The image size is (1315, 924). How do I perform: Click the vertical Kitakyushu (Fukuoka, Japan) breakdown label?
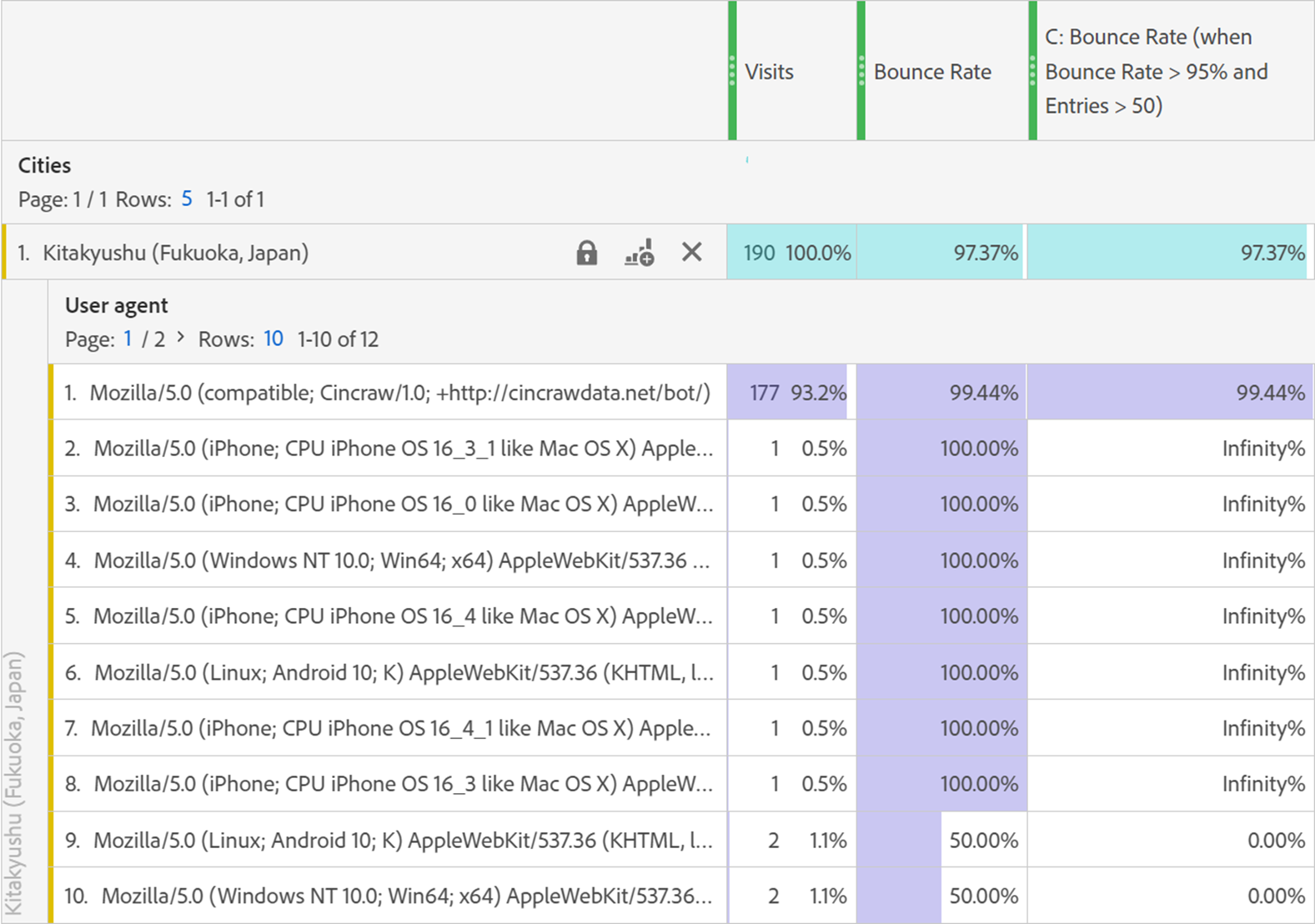14,784
